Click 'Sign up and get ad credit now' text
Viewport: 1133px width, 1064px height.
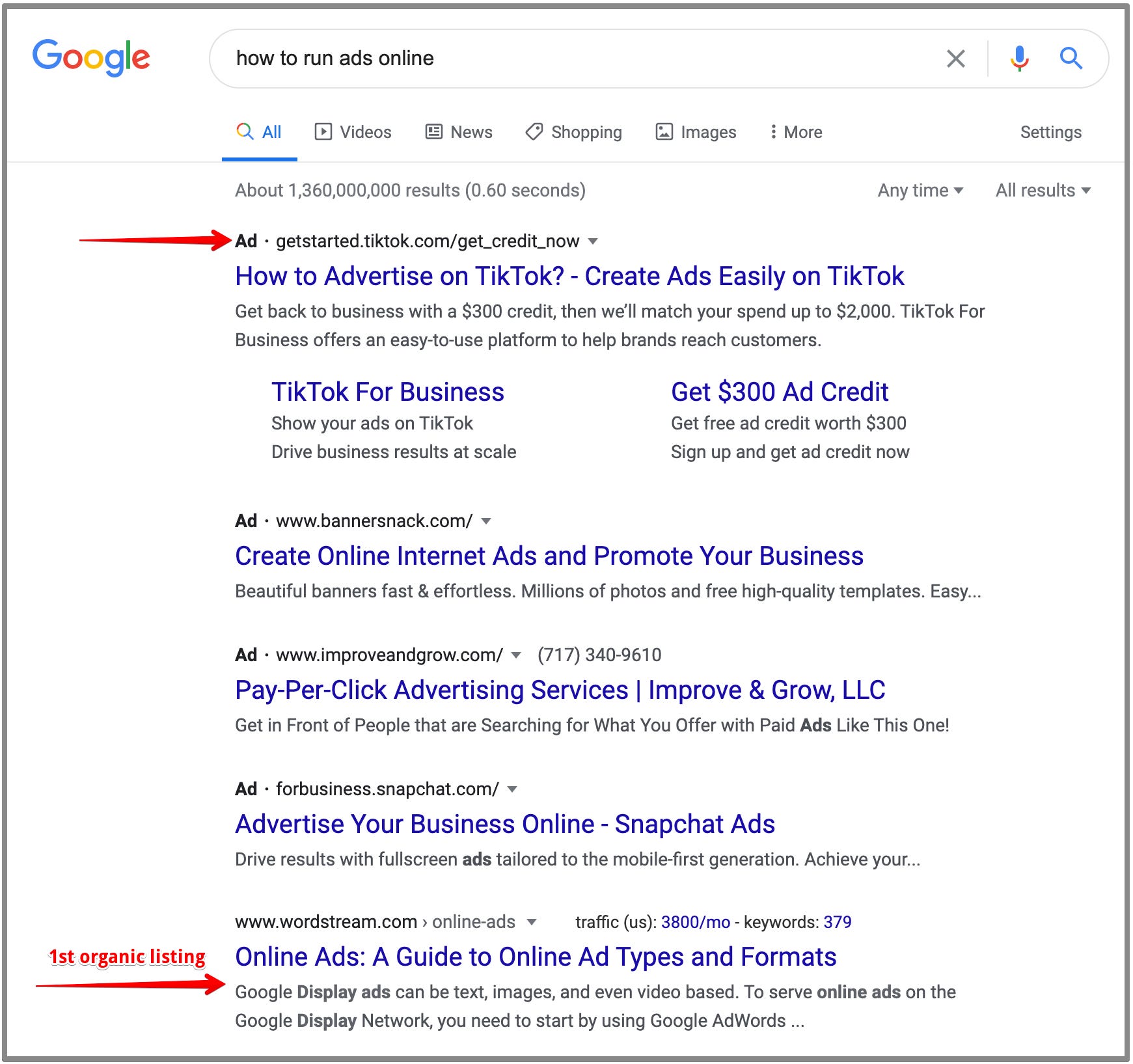tap(790, 452)
